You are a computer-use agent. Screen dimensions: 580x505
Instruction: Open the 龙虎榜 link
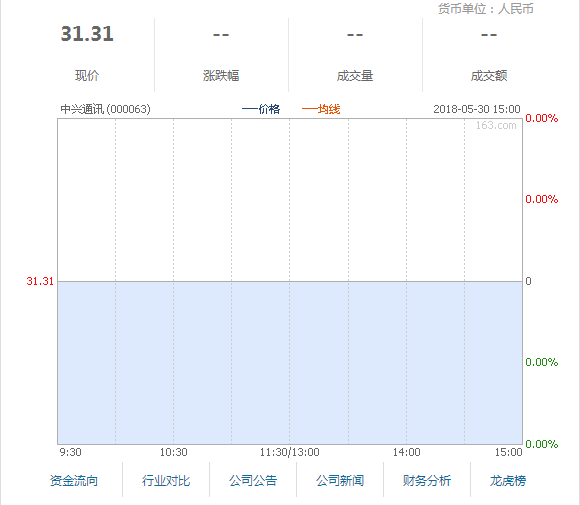(508, 481)
